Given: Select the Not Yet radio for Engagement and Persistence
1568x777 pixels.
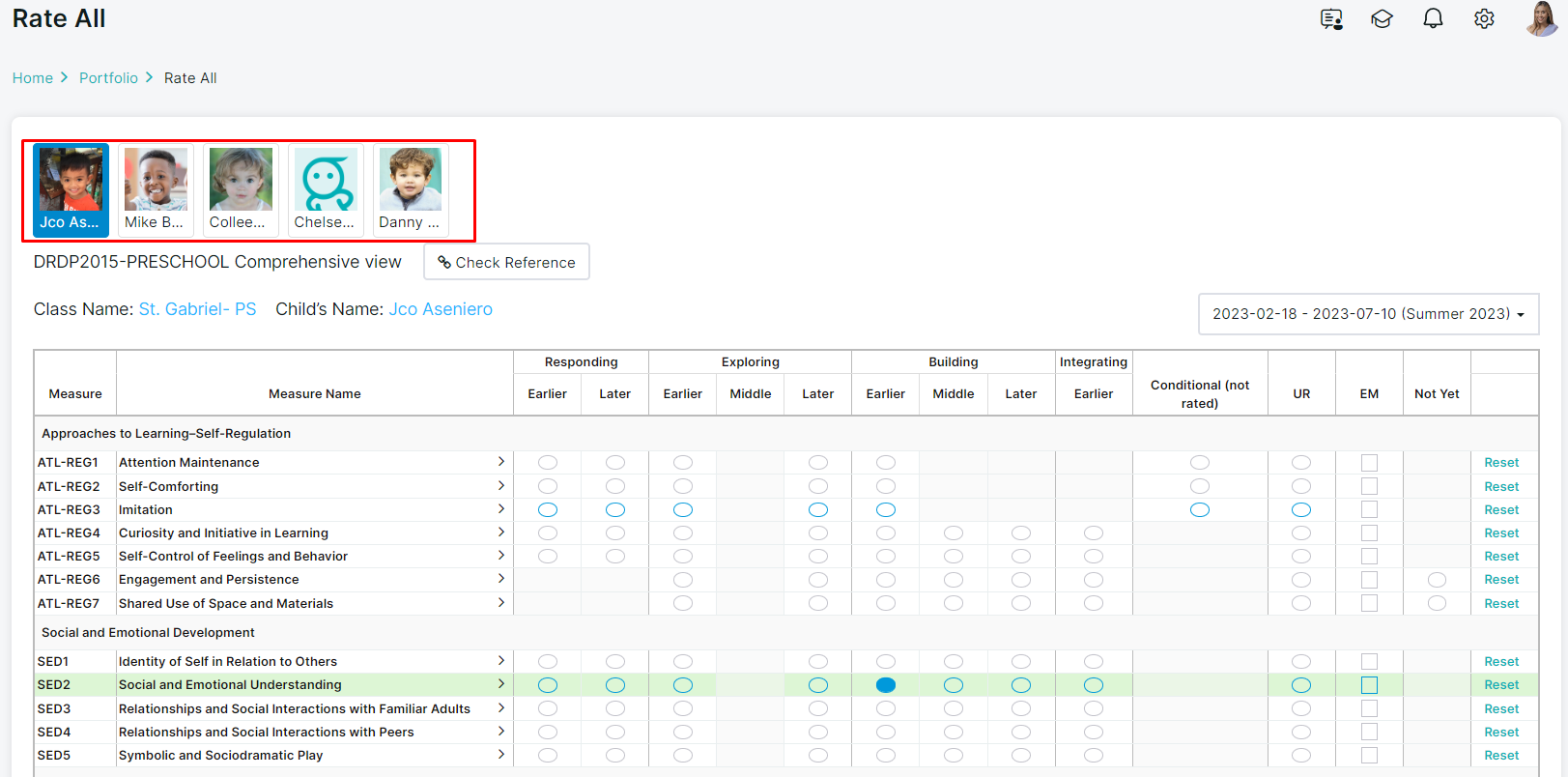Looking at the screenshot, I should (x=1437, y=580).
